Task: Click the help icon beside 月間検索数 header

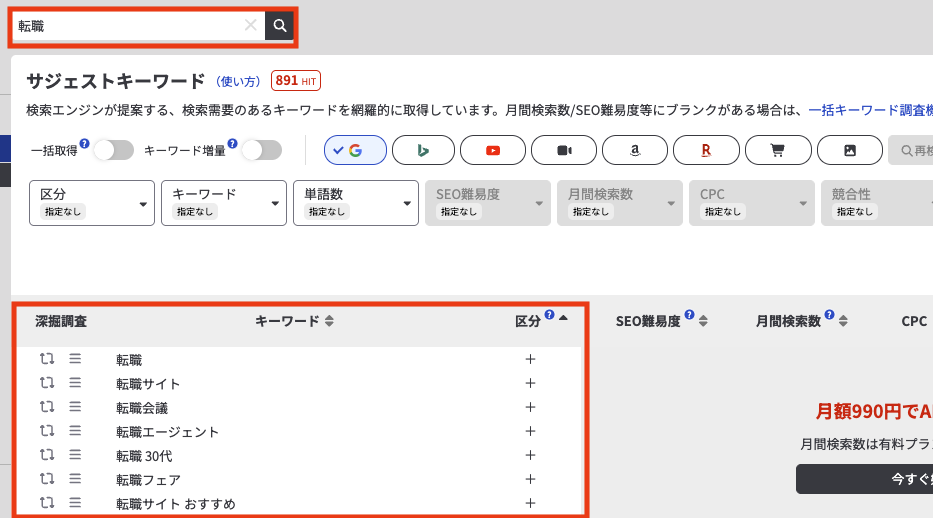Action: tap(829, 315)
